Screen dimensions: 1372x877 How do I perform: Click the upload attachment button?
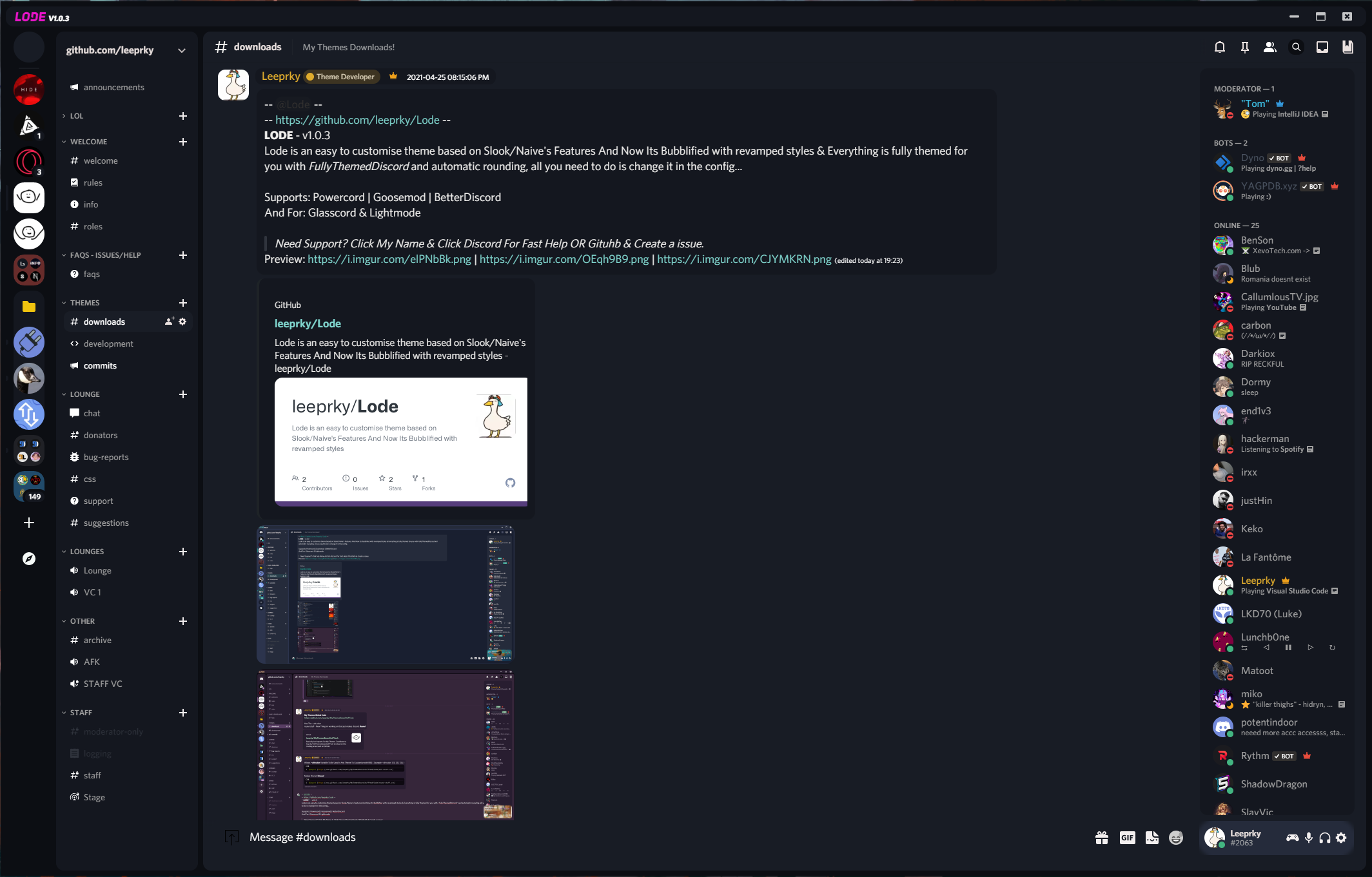click(x=231, y=837)
